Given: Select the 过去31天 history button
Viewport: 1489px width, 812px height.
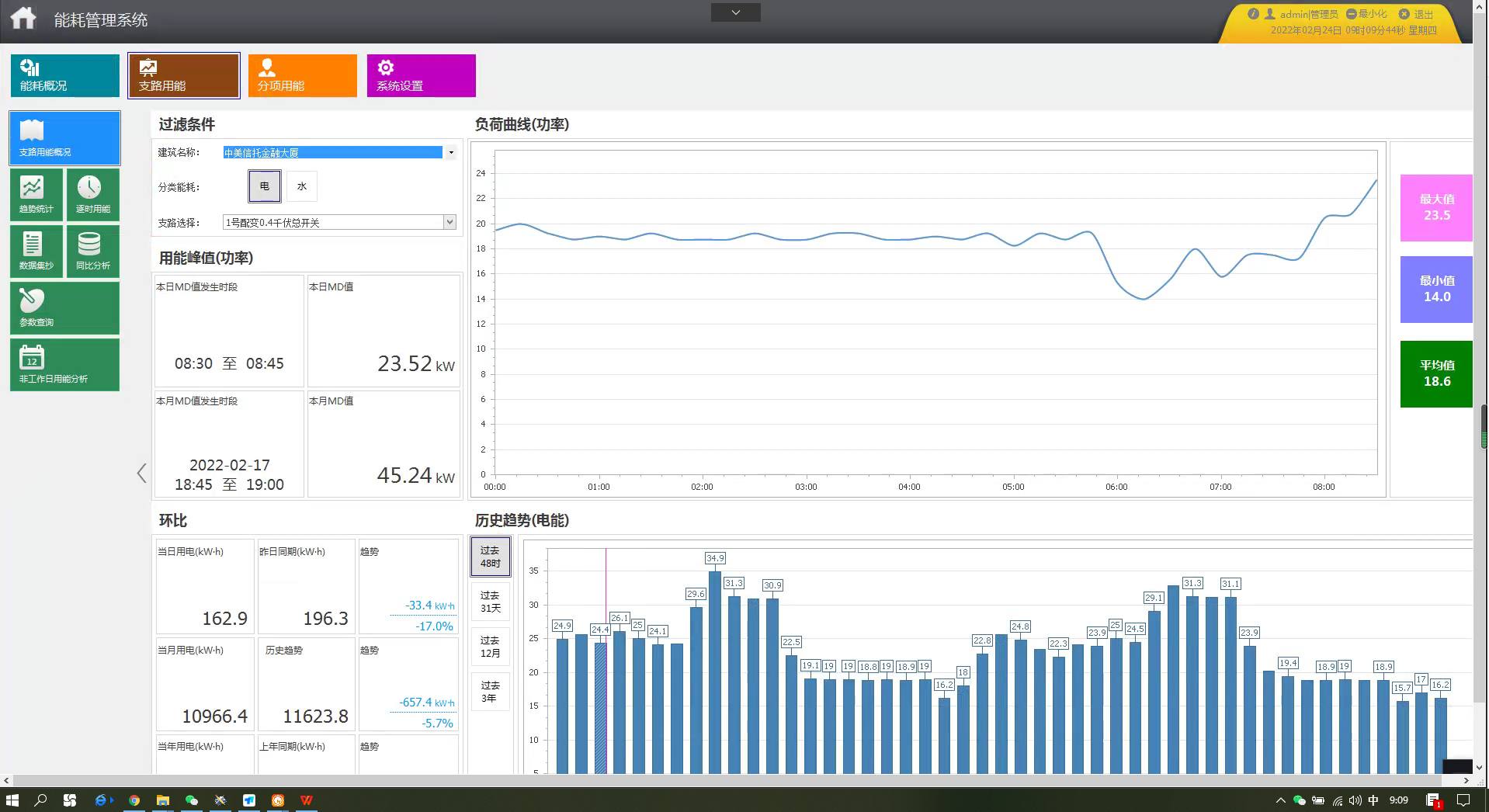Looking at the screenshot, I should pyautogui.click(x=490, y=602).
